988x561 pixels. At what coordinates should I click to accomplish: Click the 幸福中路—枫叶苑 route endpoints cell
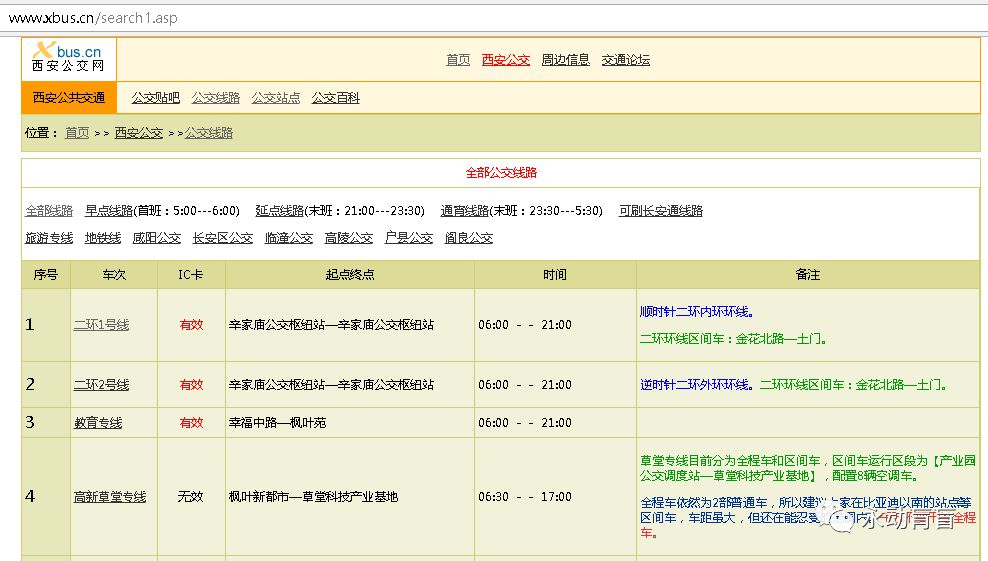pyautogui.click(x=350, y=422)
